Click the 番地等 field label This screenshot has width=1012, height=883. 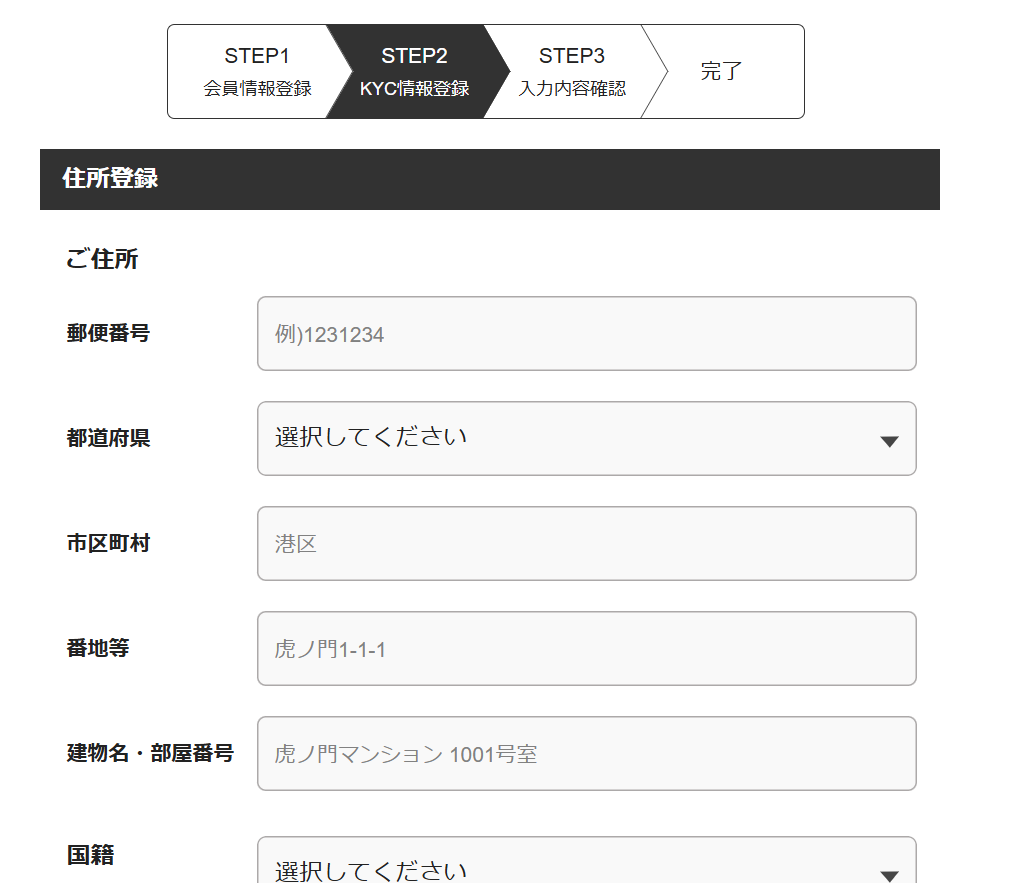pyautogui.click(x=98, y=648)
